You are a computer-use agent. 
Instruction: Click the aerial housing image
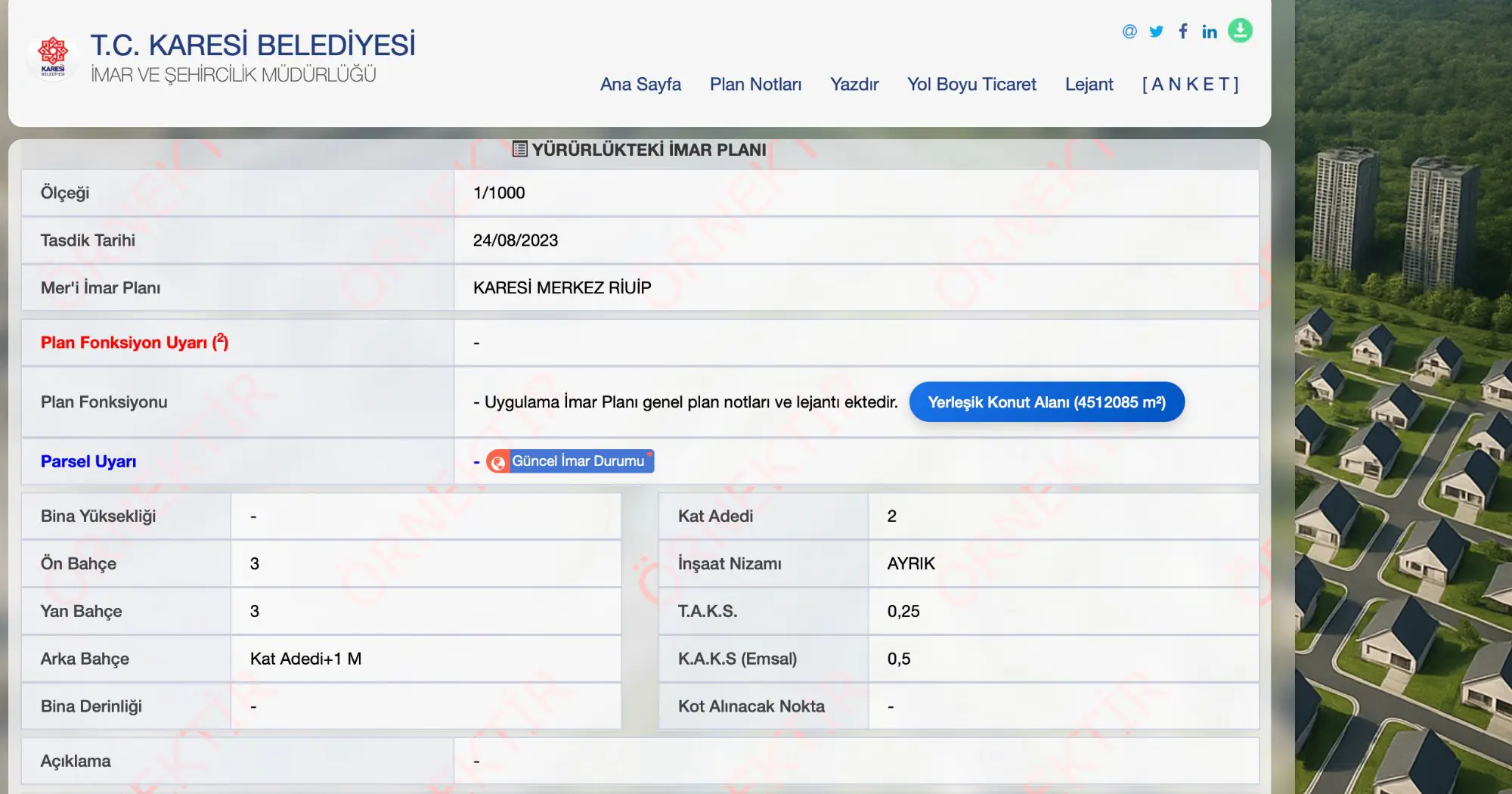[x=1403, y=397]
